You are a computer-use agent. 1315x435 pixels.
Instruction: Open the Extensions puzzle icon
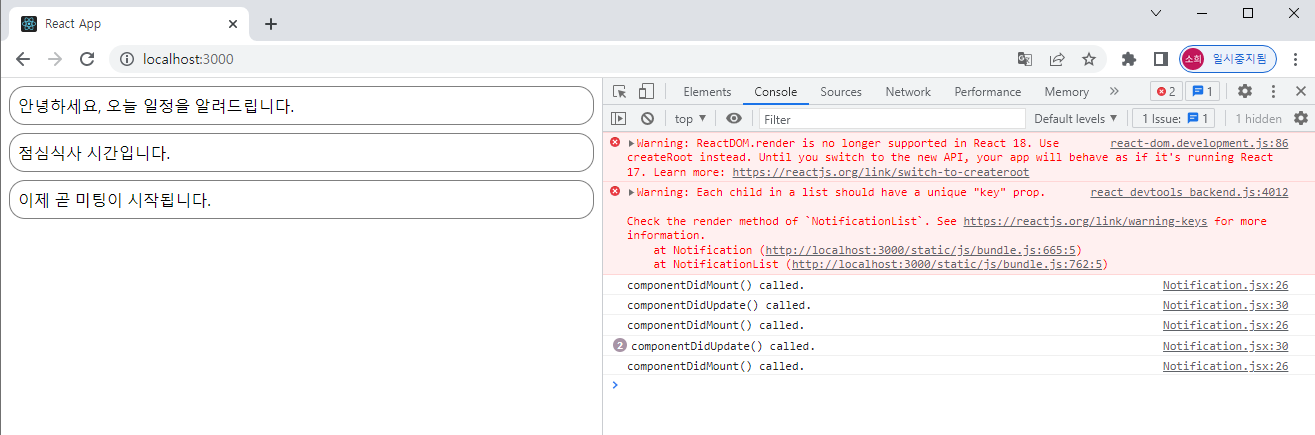tap(1129, 59)
